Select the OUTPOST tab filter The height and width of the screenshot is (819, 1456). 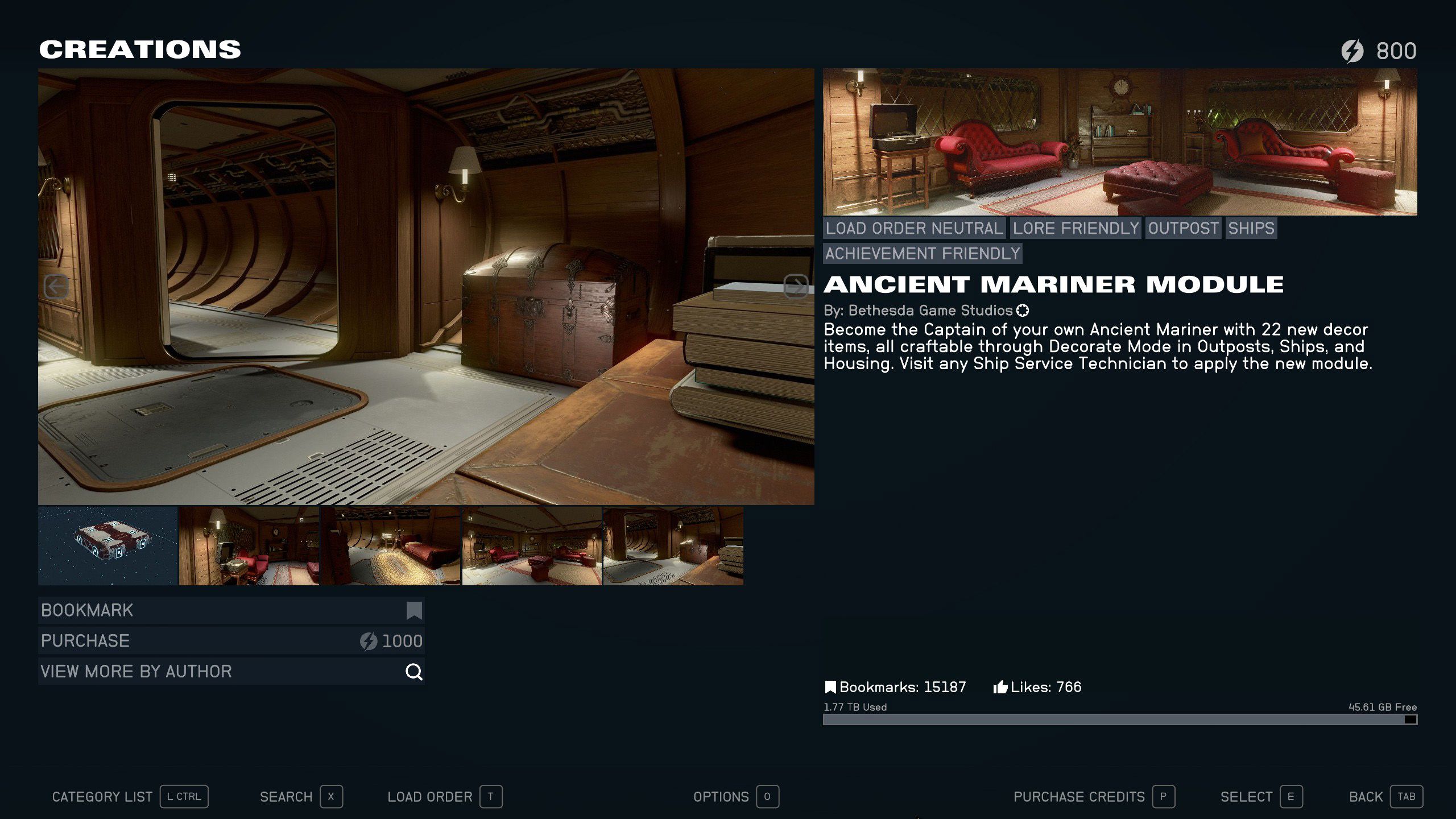click(x=1184, y=228)
